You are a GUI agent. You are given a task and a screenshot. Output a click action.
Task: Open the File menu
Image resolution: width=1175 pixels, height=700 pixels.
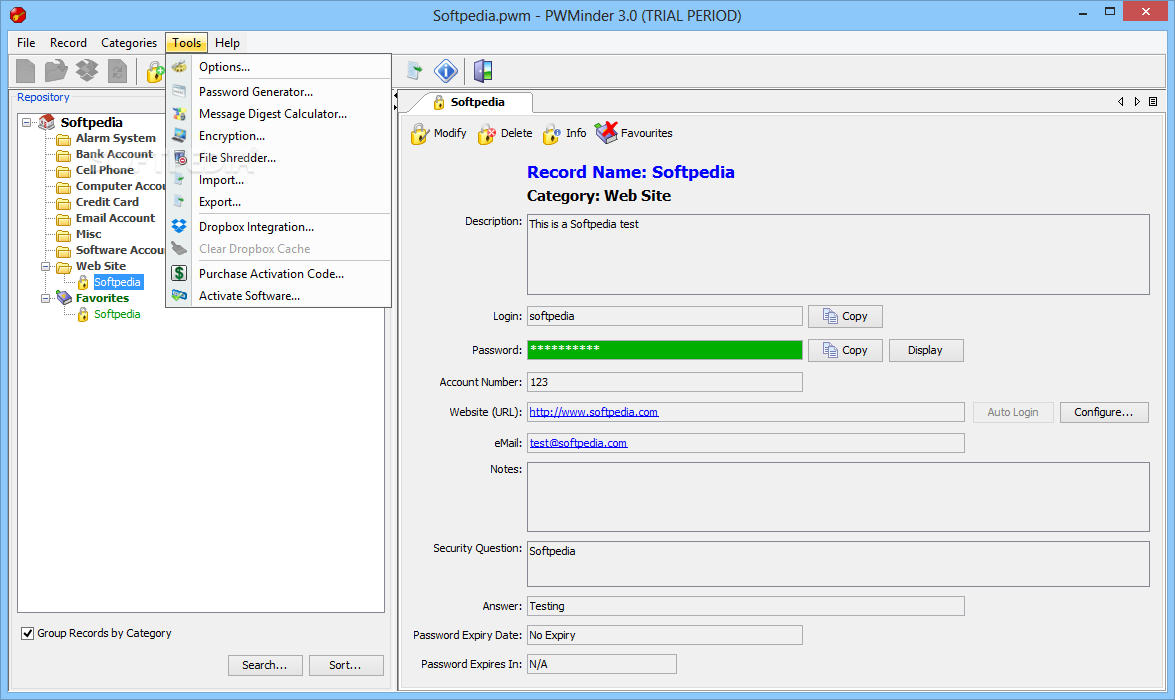(x=26, y=43)
